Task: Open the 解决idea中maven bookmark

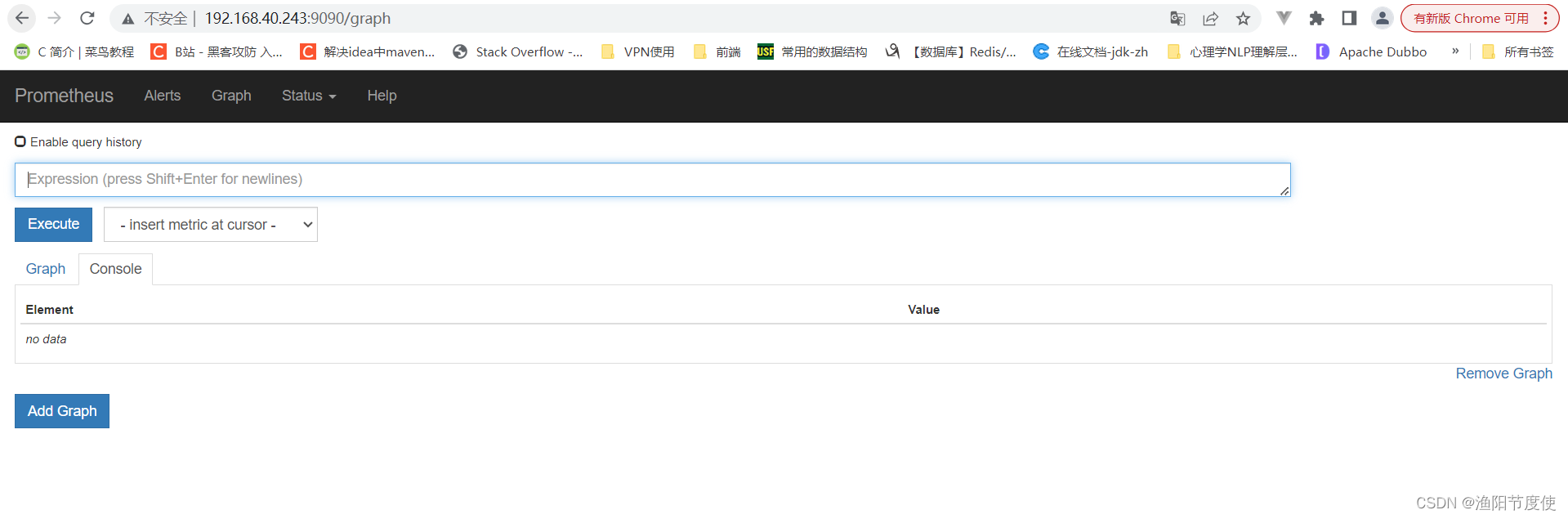Action: click(368, 51)
